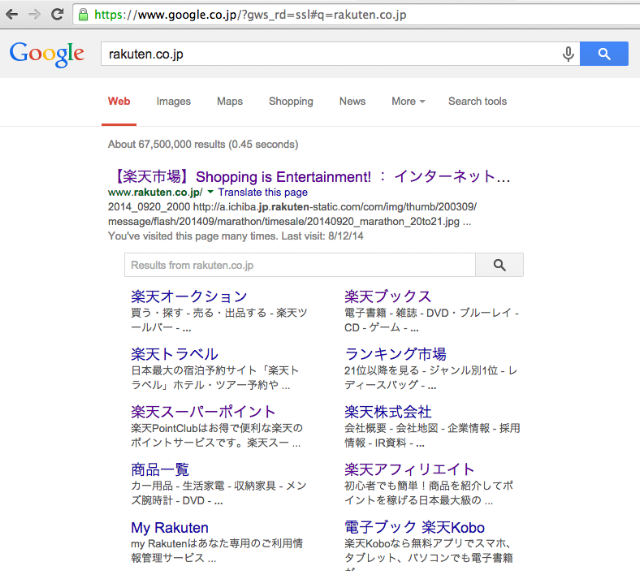Click the 楽天スーパーポイント description 楽天PointClub

click(x=217, y=435)
